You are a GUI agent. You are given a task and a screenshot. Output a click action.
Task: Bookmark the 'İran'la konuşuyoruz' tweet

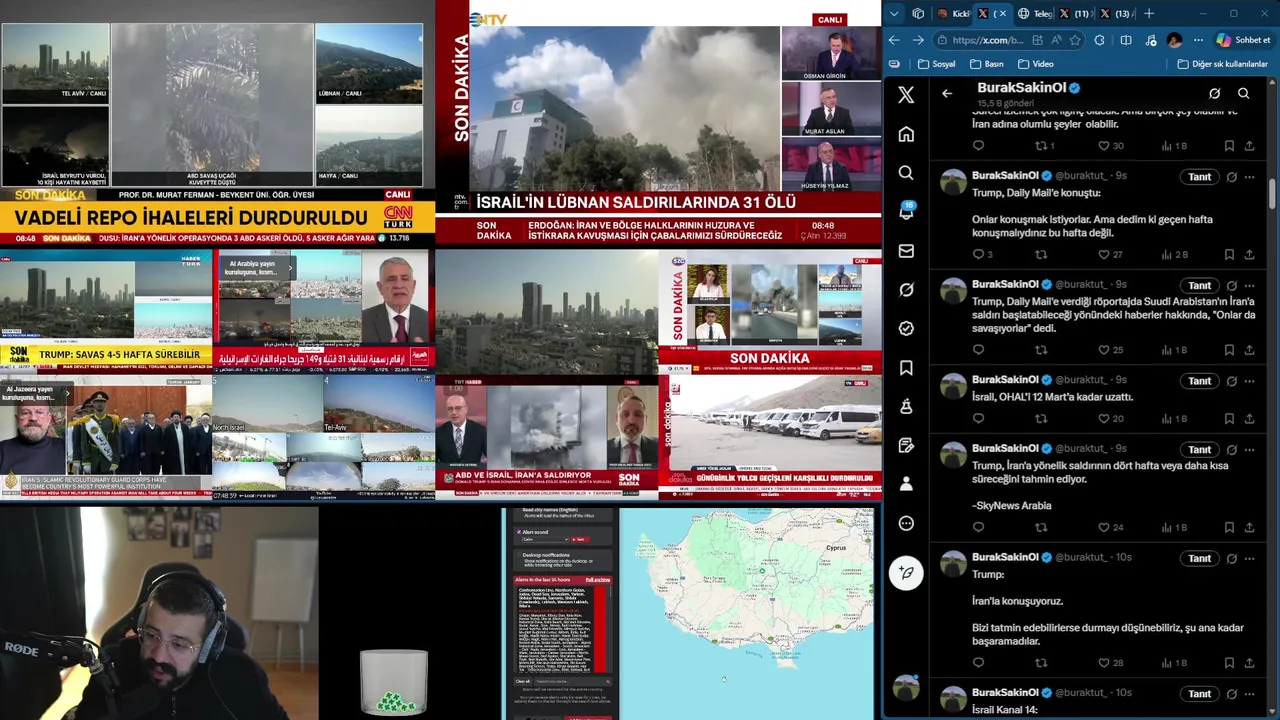1229,663
